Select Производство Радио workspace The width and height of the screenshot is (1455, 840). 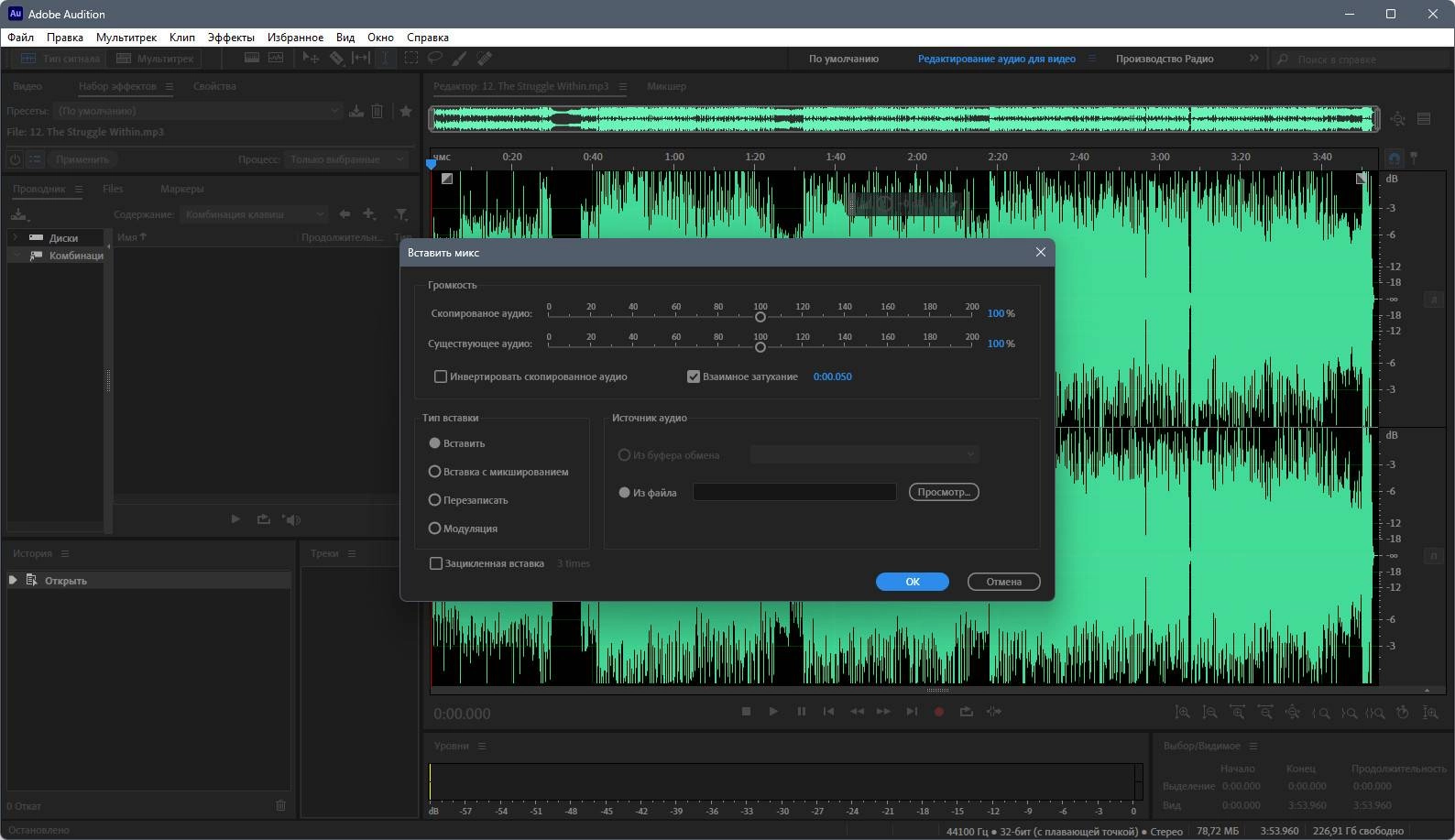(x=1165, y=59)
